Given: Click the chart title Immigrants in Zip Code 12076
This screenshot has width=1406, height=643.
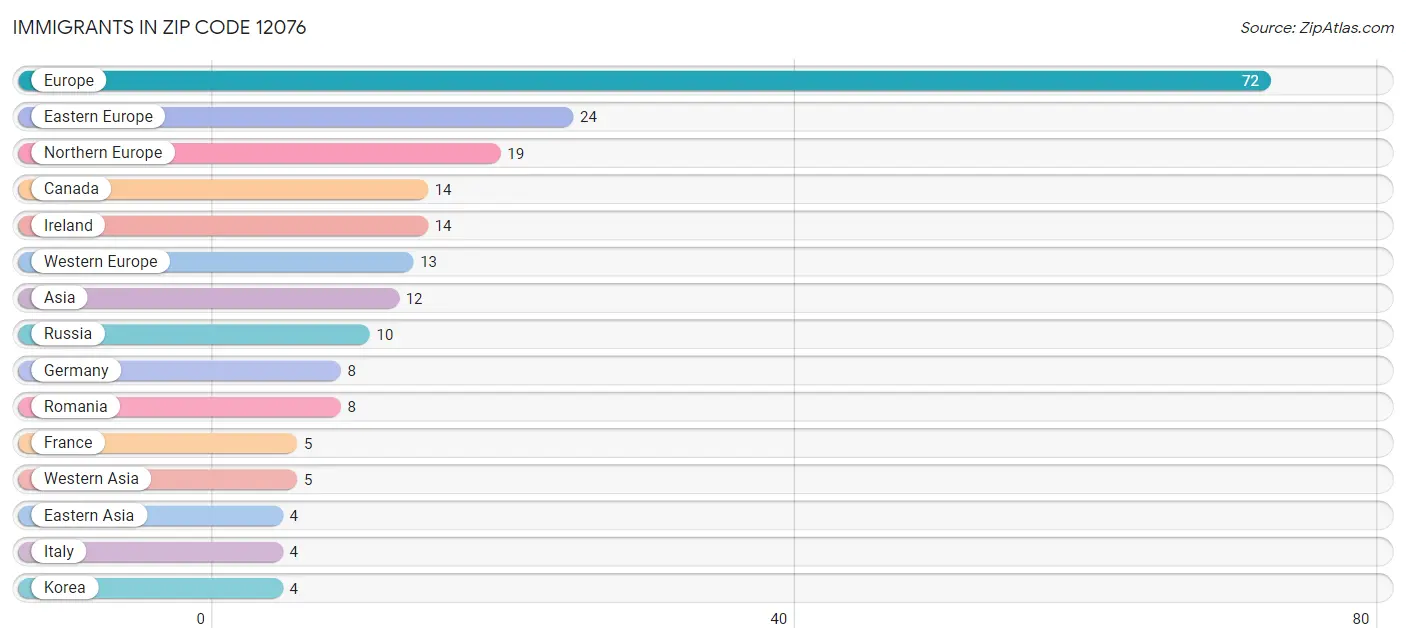Looking at the screenshot, I should tap(160, 28).
